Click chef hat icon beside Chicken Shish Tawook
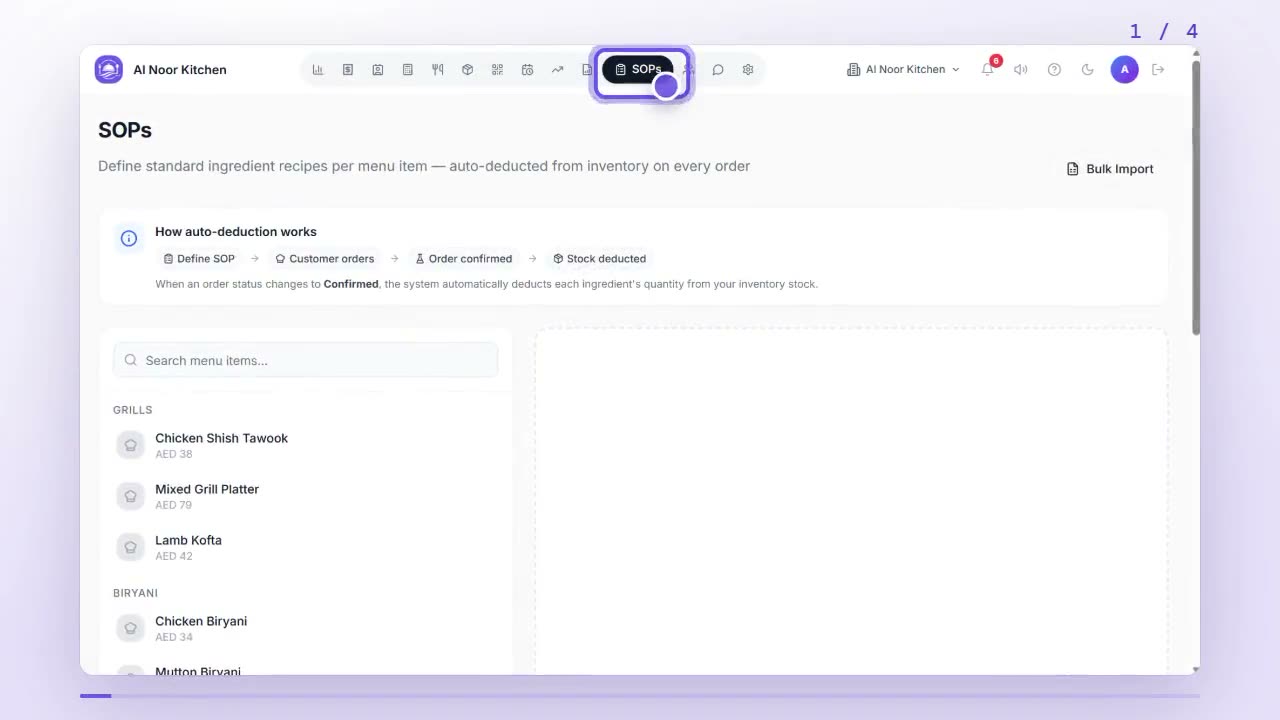 coord(131,445)
